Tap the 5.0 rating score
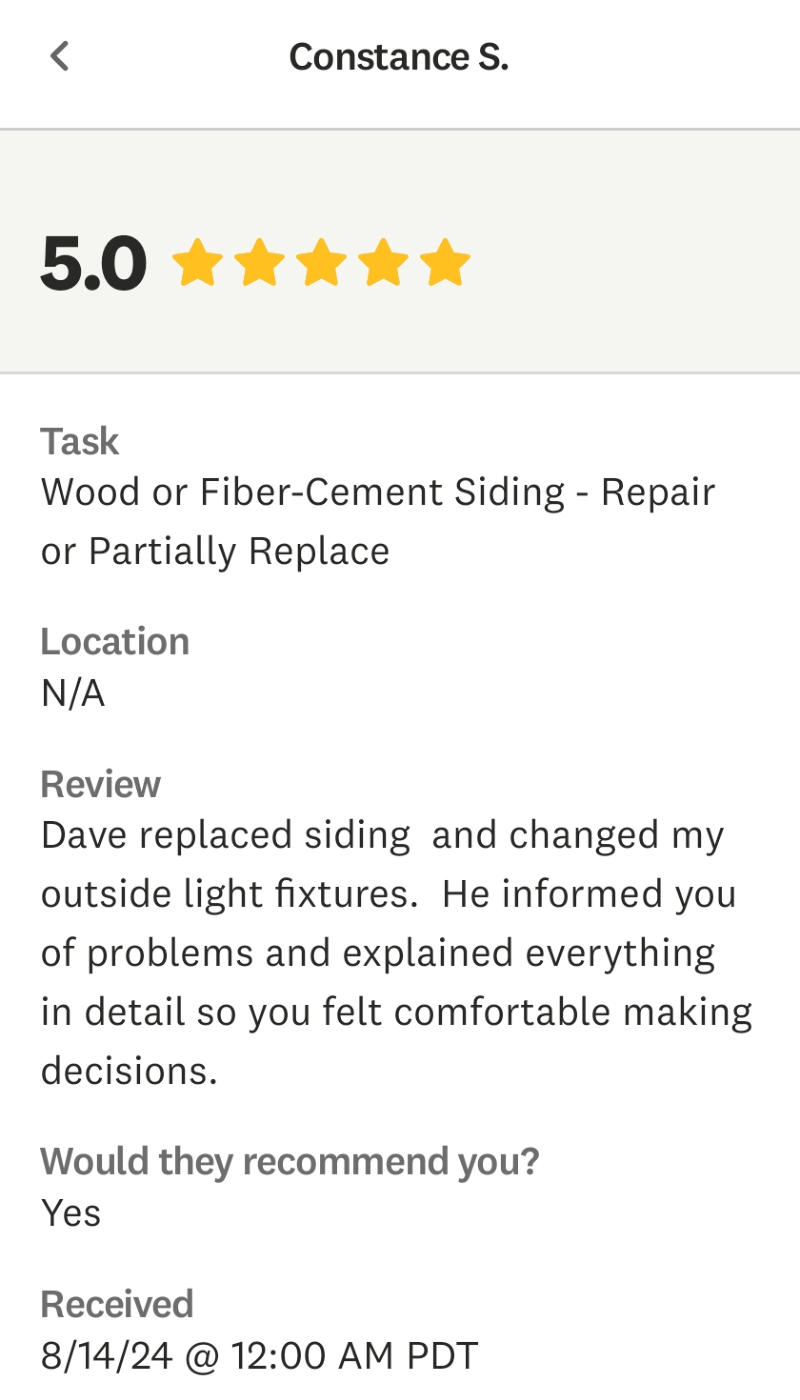The height and width of the screenshot is (1400, 800). [93, 264]
